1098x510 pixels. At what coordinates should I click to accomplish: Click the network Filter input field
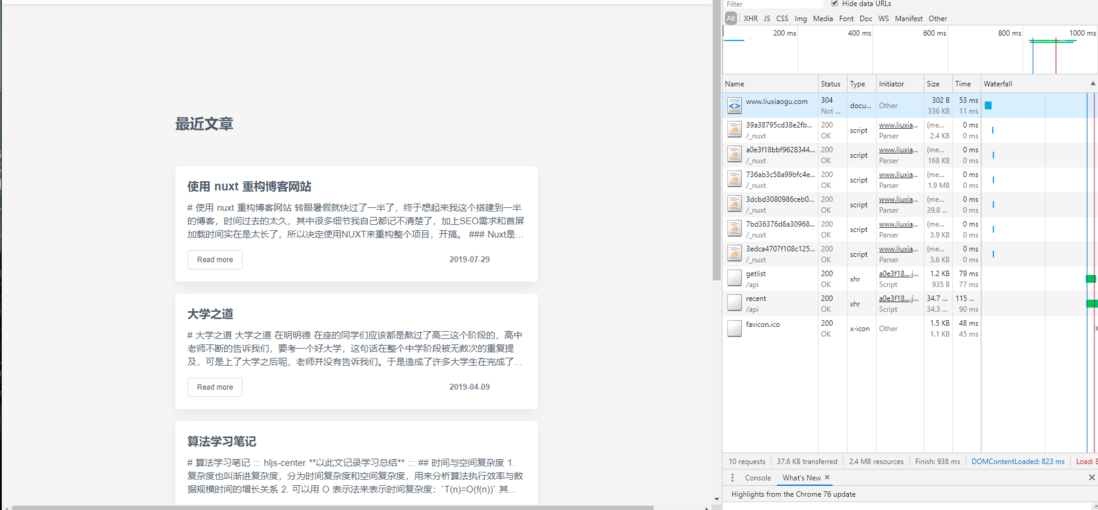772,4
